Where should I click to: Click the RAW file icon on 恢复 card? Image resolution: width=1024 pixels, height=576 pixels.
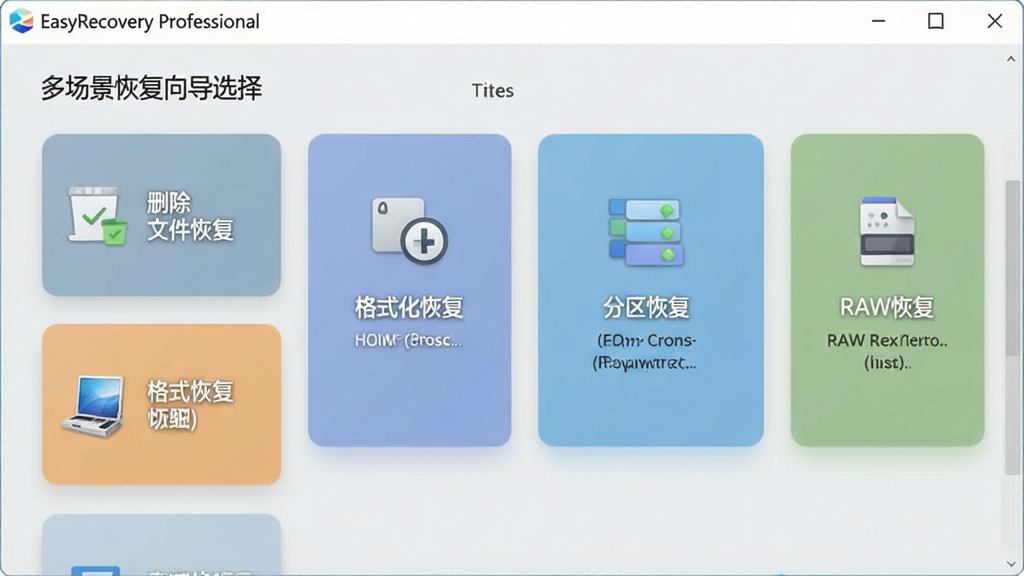click(x=887, y=232)
